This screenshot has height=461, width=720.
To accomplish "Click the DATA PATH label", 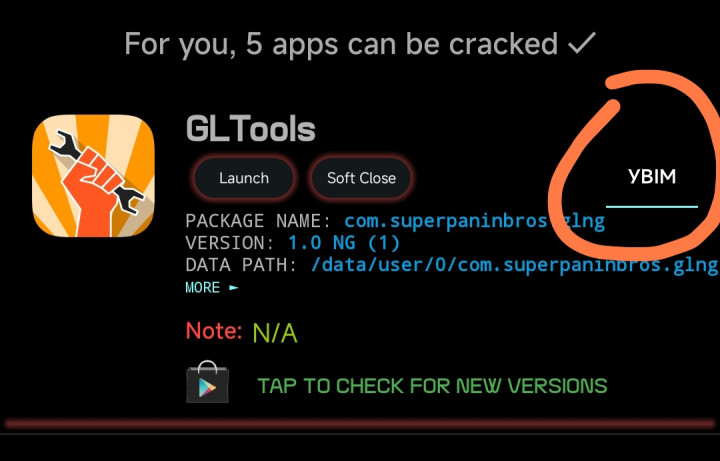I will tap(241, 265).
